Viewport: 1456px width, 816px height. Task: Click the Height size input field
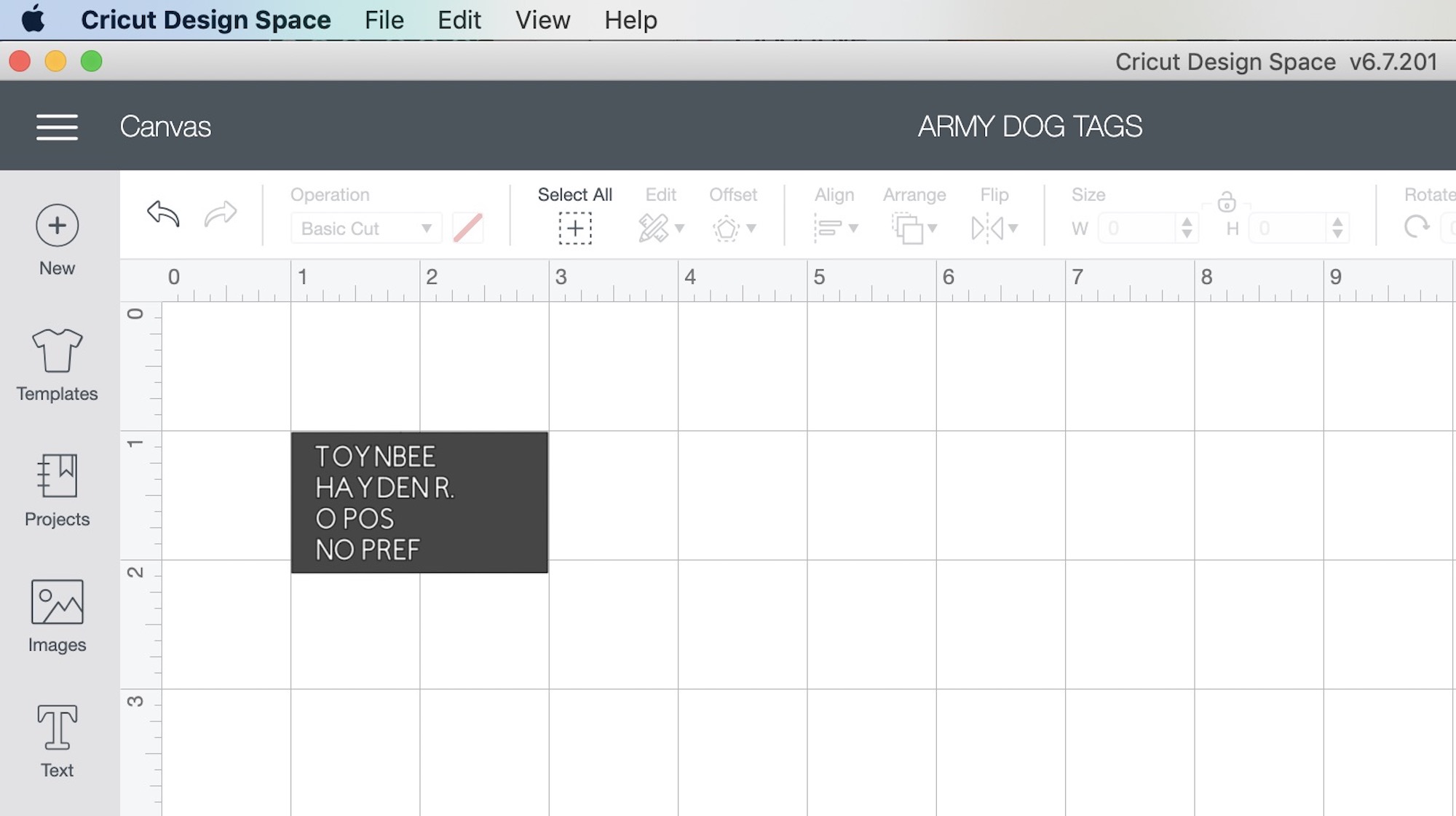point(1288,229)
